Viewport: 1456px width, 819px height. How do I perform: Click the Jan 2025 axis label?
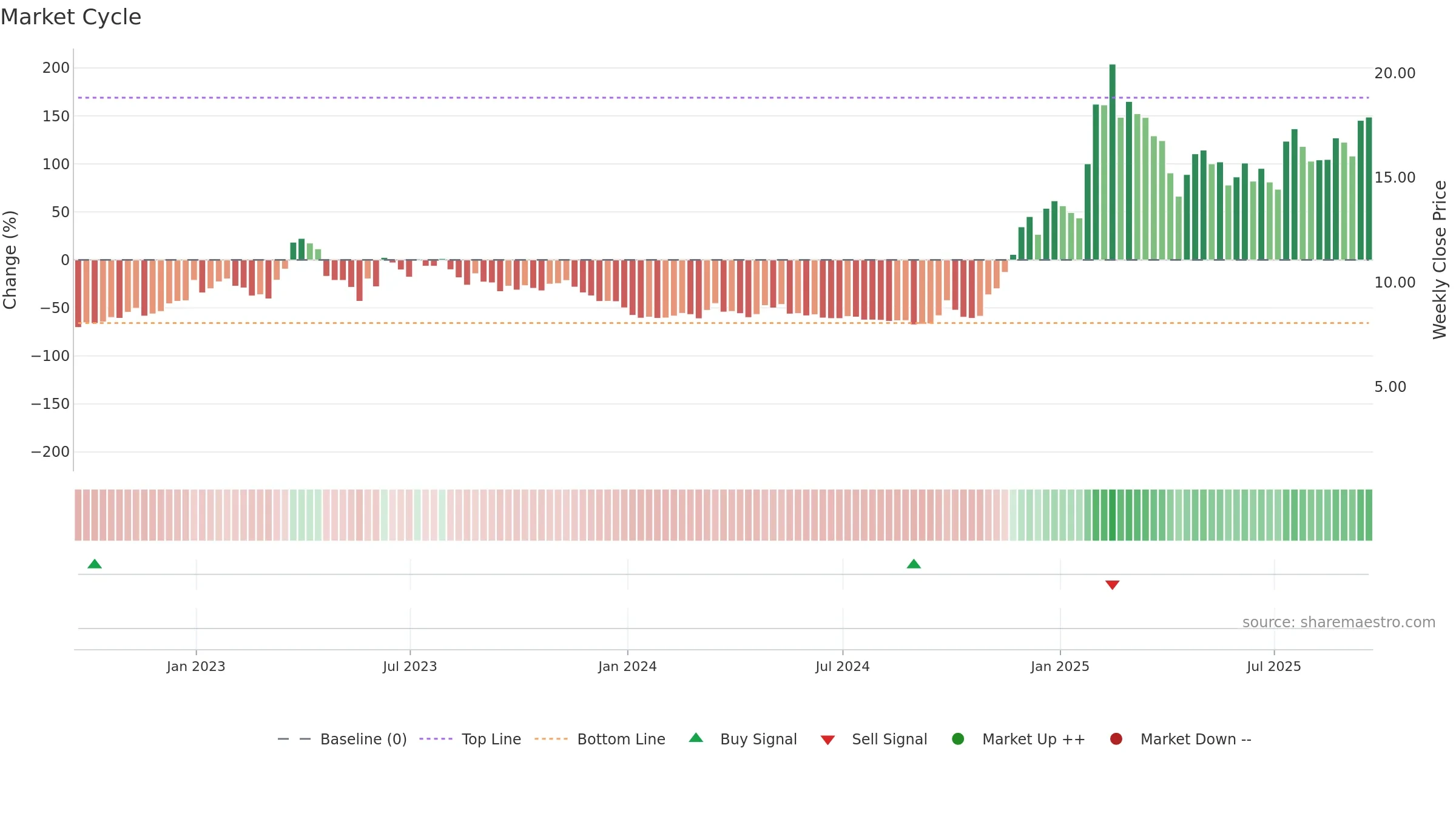(1060, 667)
